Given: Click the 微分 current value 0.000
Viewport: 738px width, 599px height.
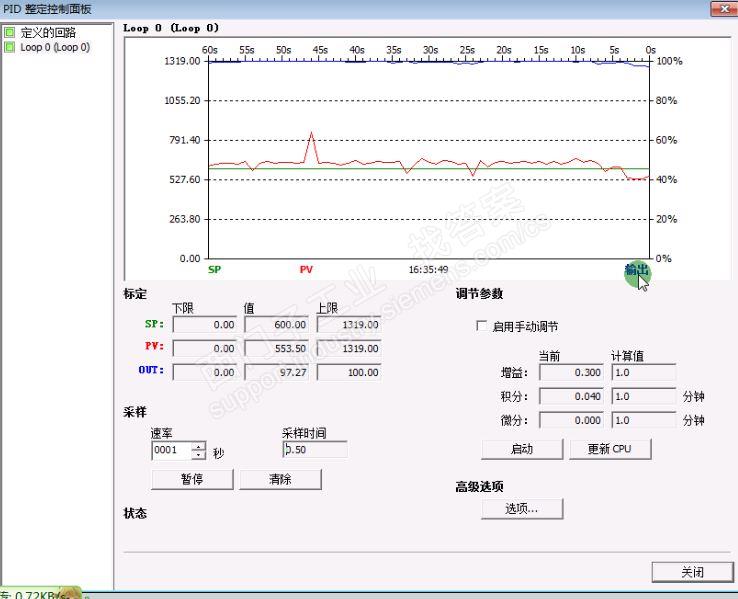Looking at the screenshot, I should pos(571,420).
